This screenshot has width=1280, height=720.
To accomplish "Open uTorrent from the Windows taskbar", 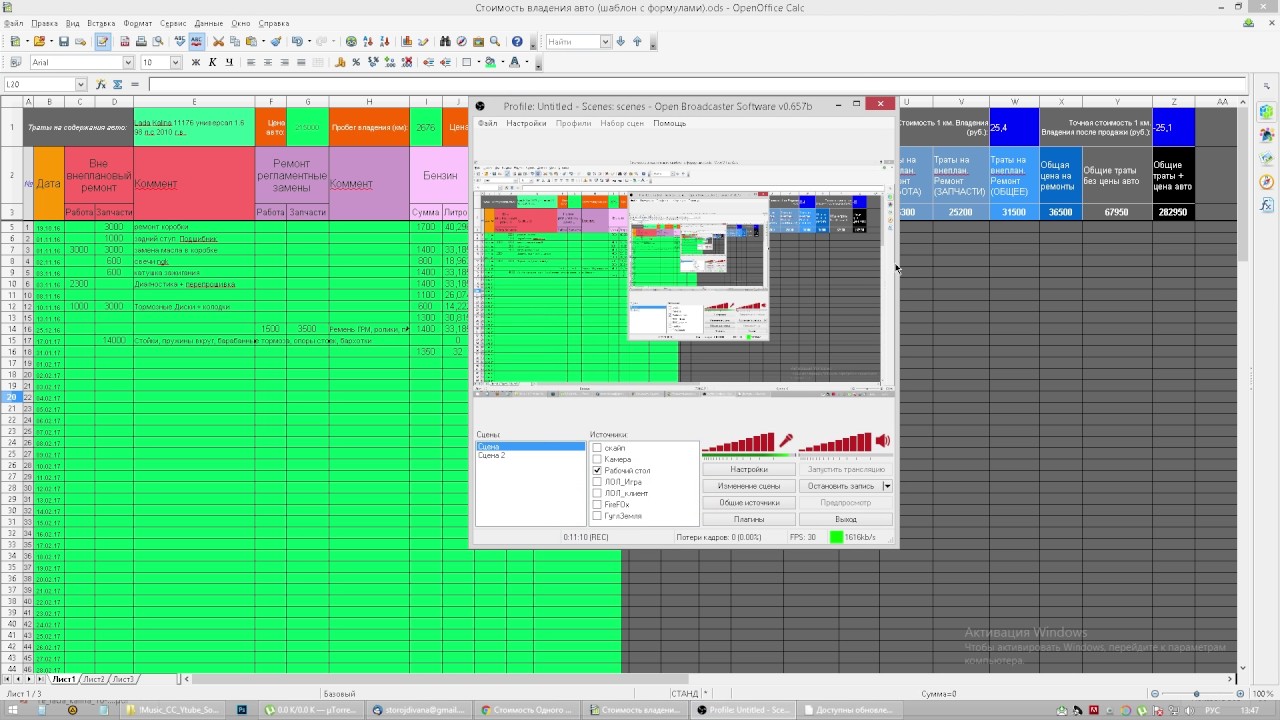I will (309, 710).
